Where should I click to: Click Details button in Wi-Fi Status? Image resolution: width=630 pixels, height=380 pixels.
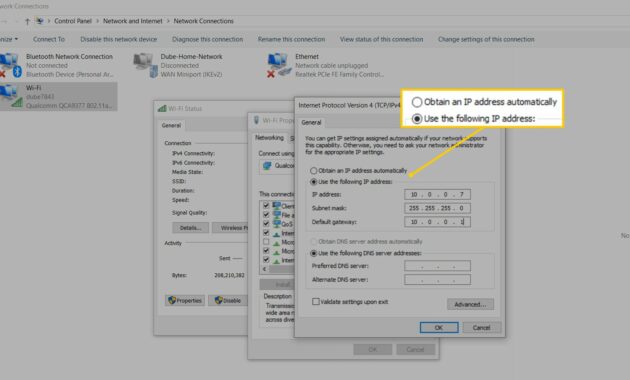point(190,228)
